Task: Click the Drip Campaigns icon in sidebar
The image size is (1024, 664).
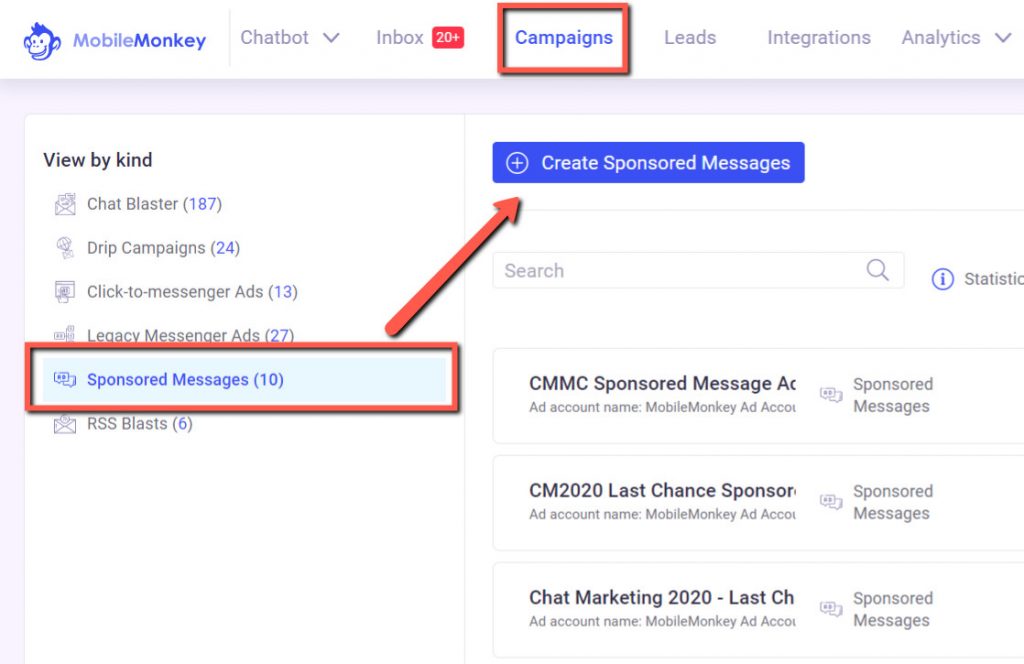Action: click(65, 248)
